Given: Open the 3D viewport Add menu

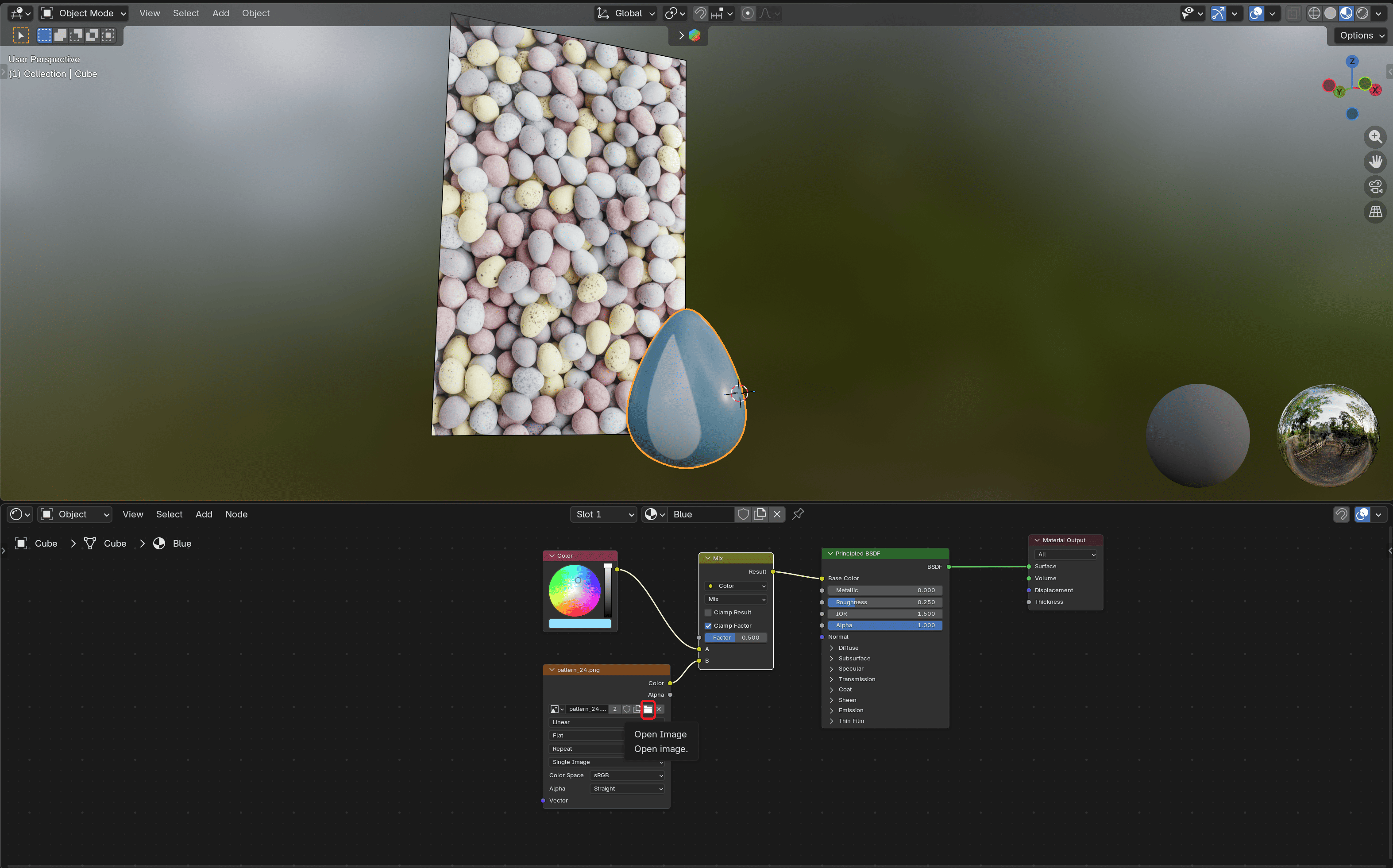Looking at the screenshot, I should [x=220, y=13].
